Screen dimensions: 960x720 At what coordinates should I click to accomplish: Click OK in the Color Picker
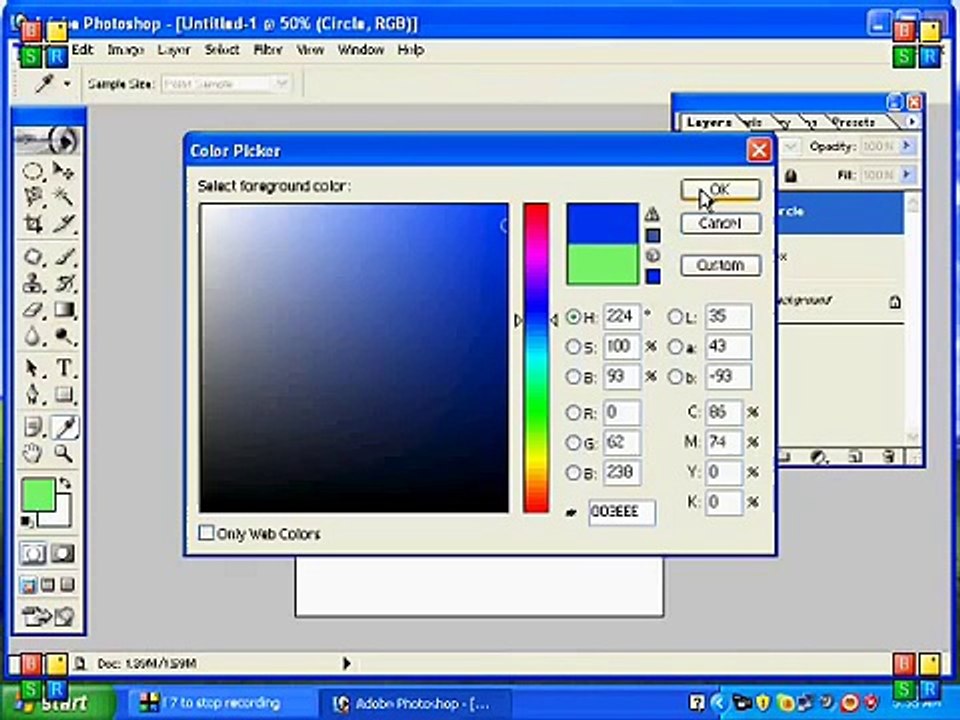[x=721, y=190]
